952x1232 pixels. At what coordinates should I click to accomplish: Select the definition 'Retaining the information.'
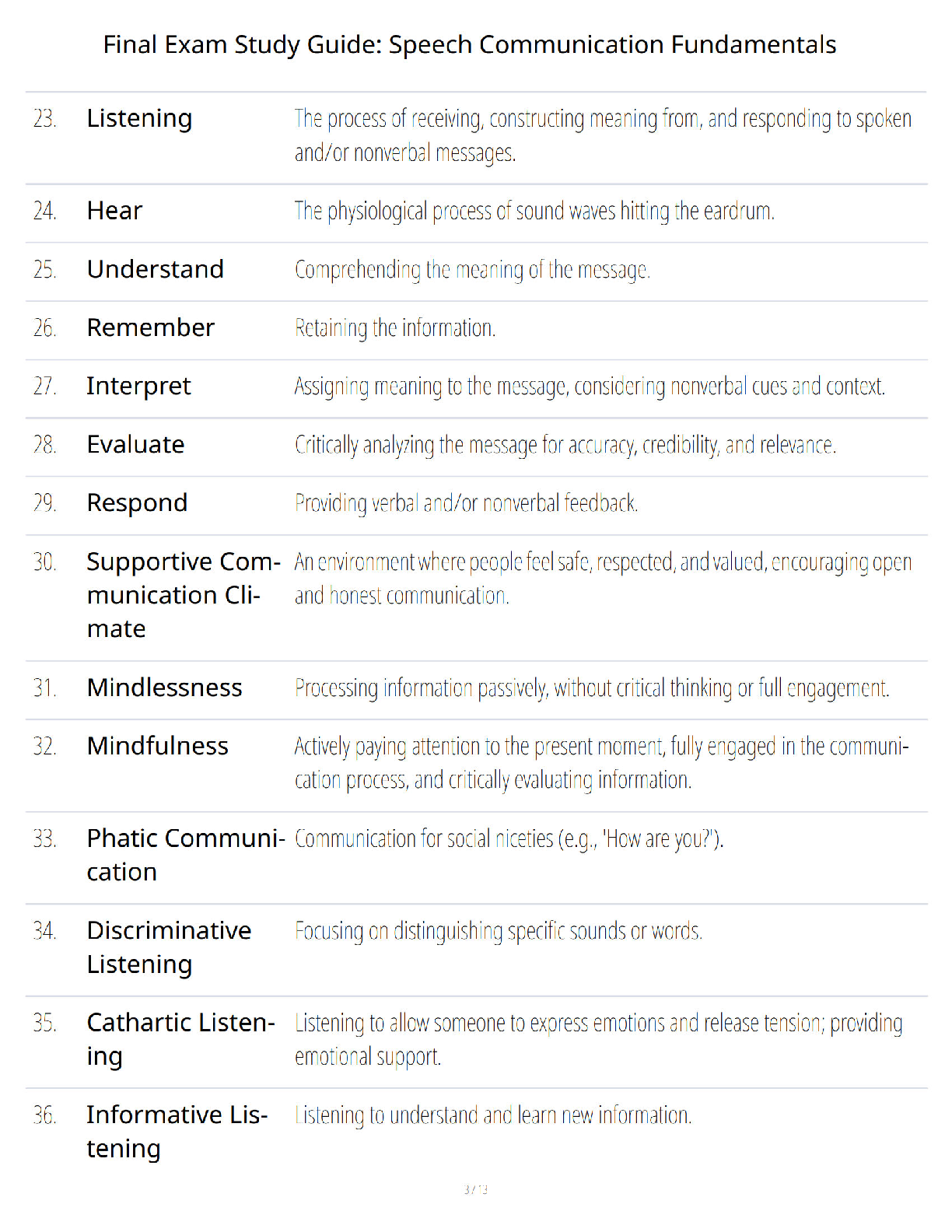pos(395,328)
